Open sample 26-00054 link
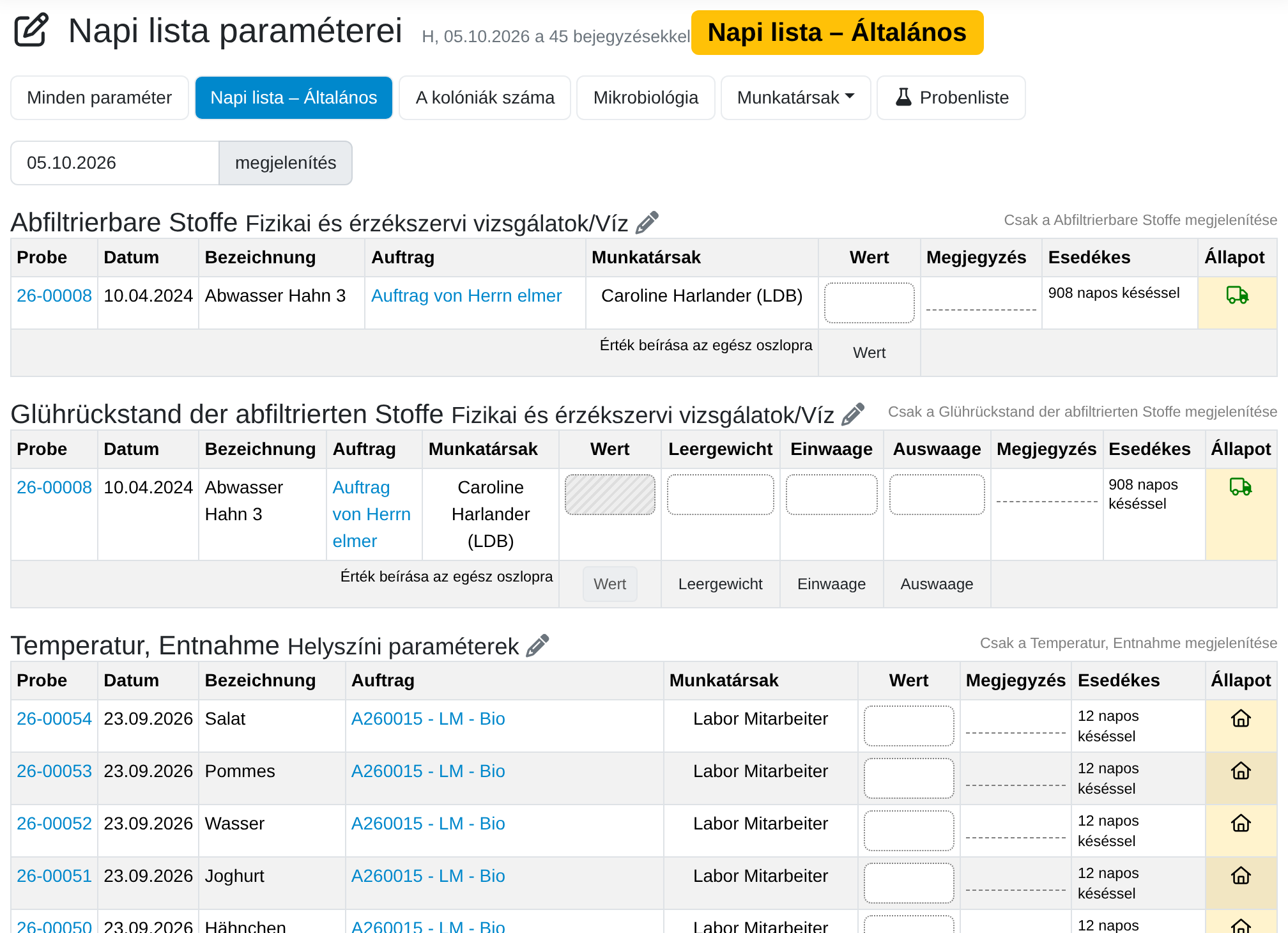The width and height of the screenshot is (1288, 933). [54, 718]
